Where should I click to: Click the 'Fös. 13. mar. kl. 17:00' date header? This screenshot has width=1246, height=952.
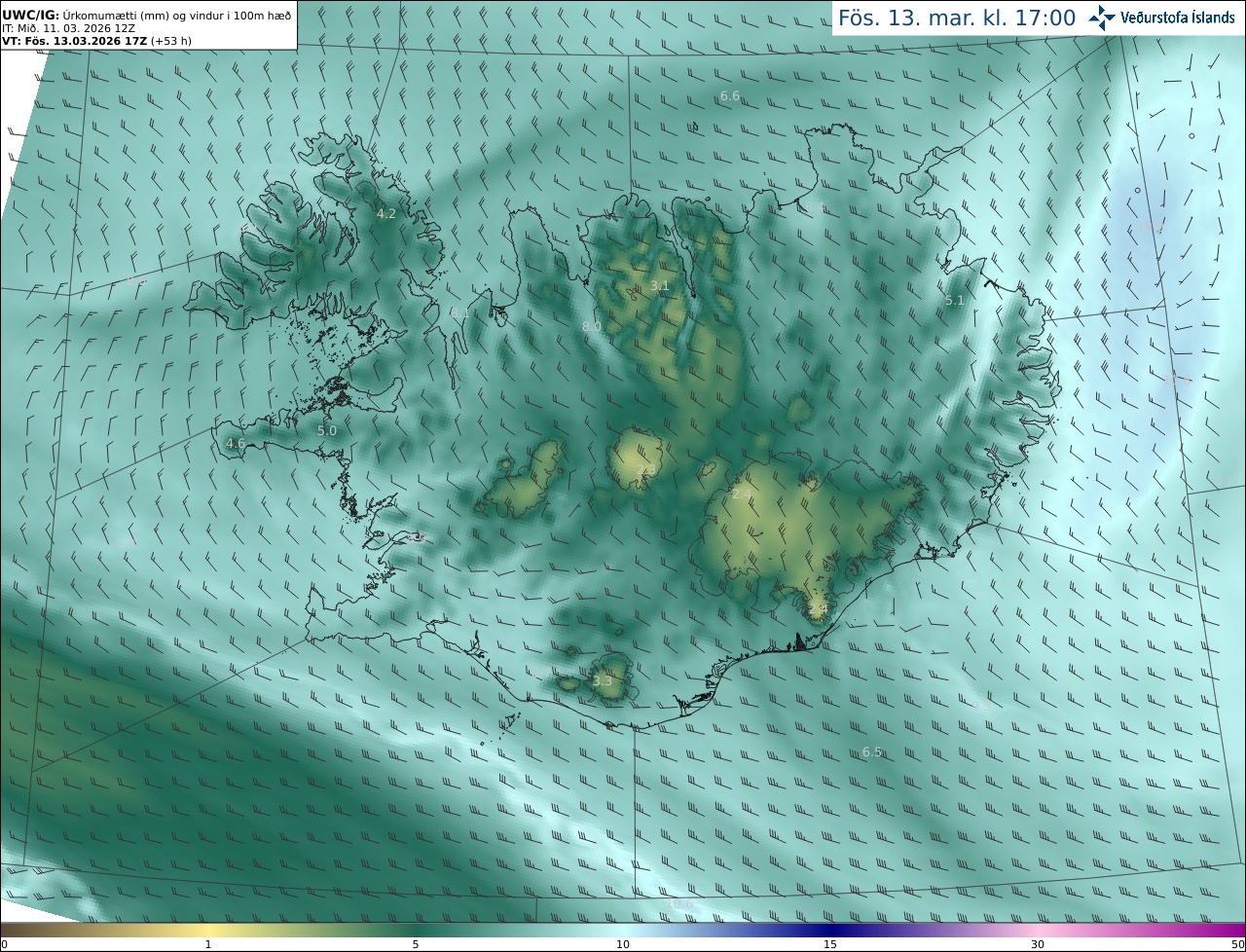pos(957,18)
